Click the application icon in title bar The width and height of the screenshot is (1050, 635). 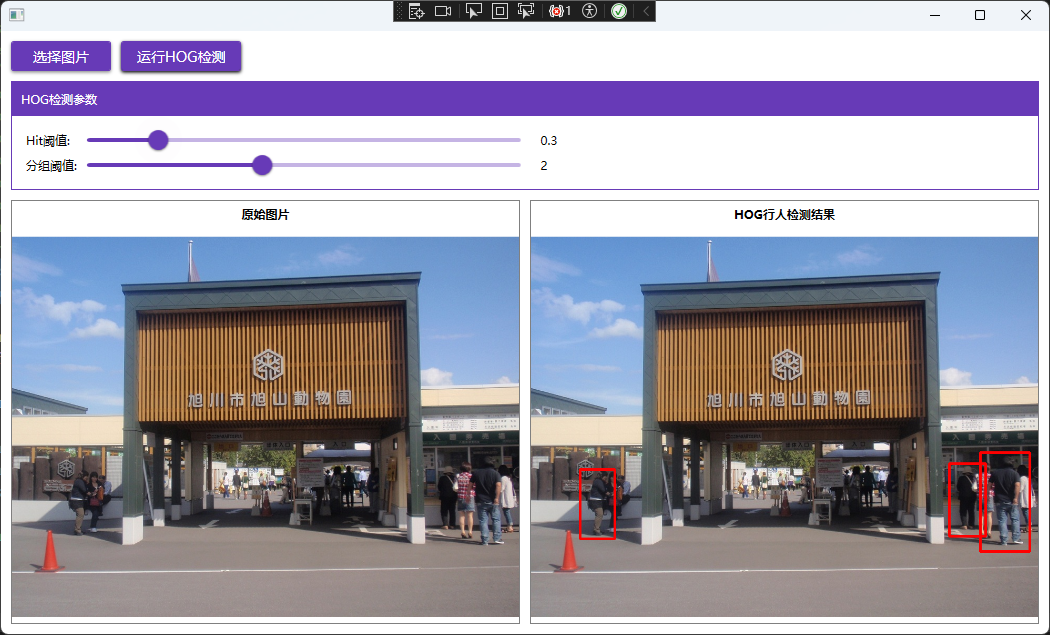17,15
